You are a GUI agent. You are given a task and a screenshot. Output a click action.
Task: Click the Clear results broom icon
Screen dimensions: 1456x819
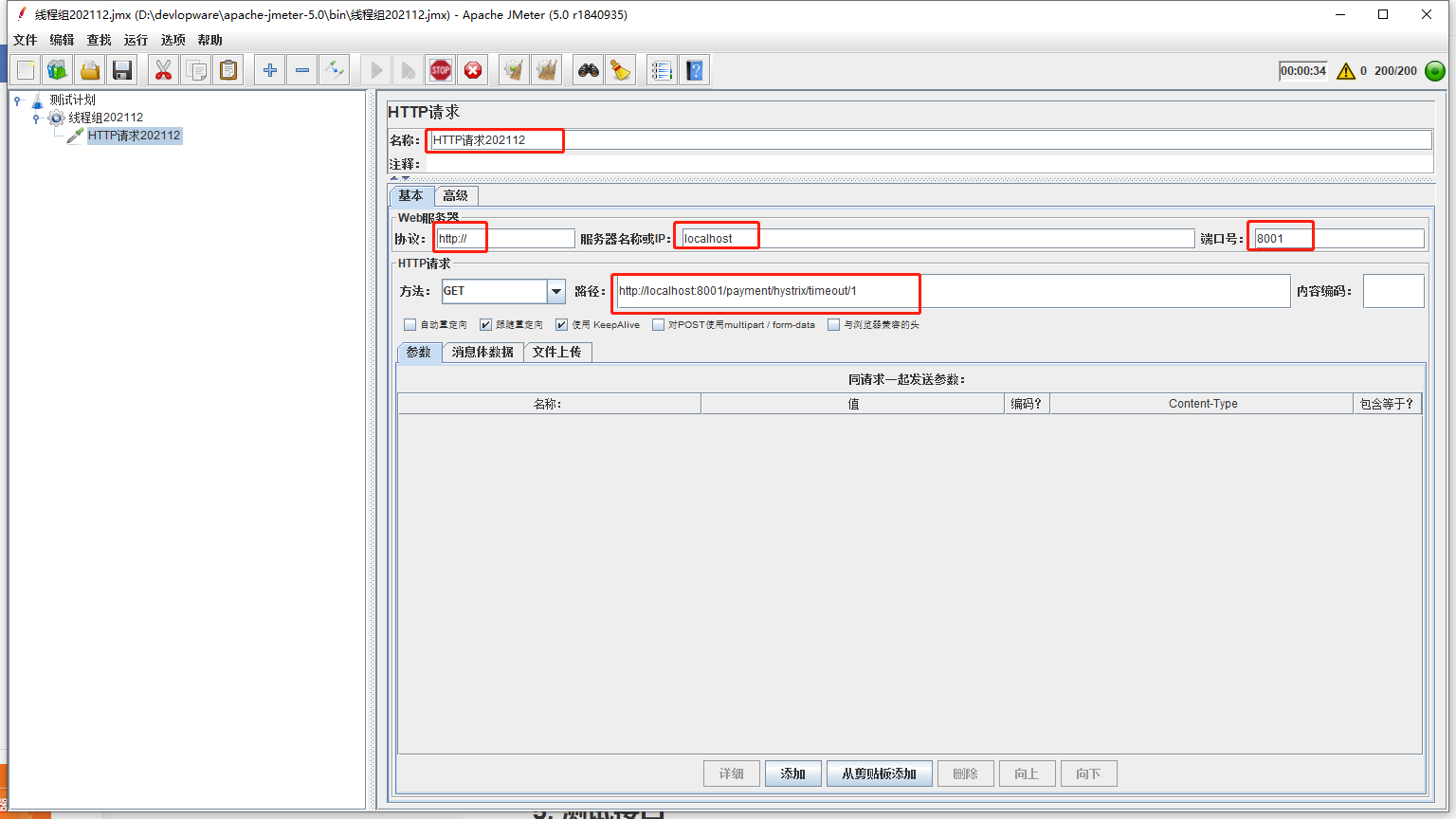[515, 70]
